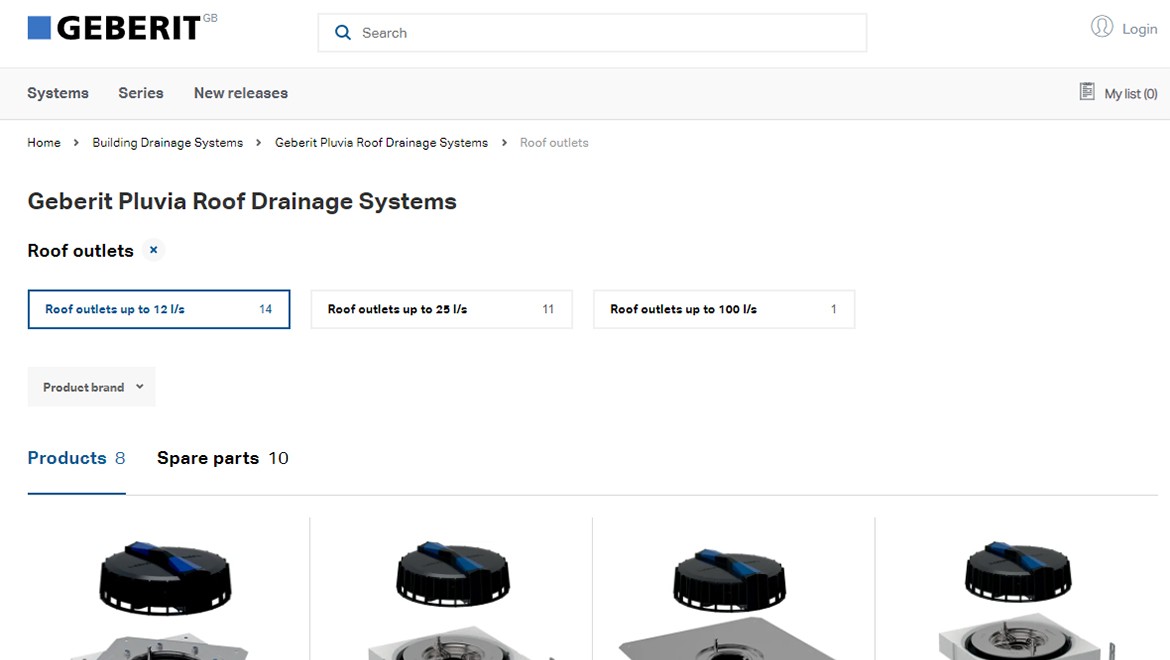
Task: Open Building Drainage Systems breadcrumb
Action: [x=168, y=142]
